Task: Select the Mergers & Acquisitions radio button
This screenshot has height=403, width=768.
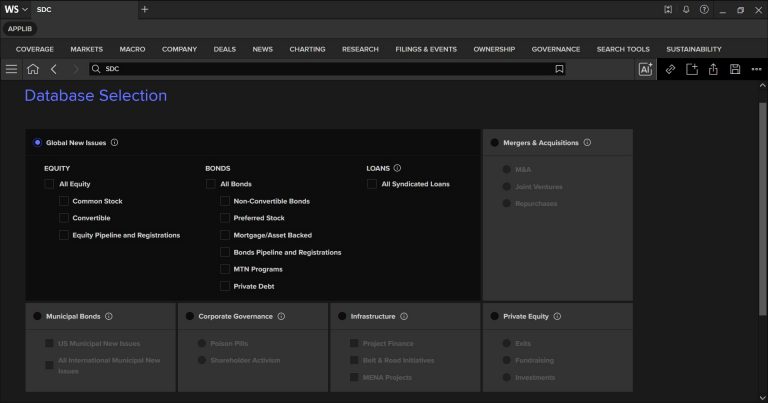Action: 495,143
